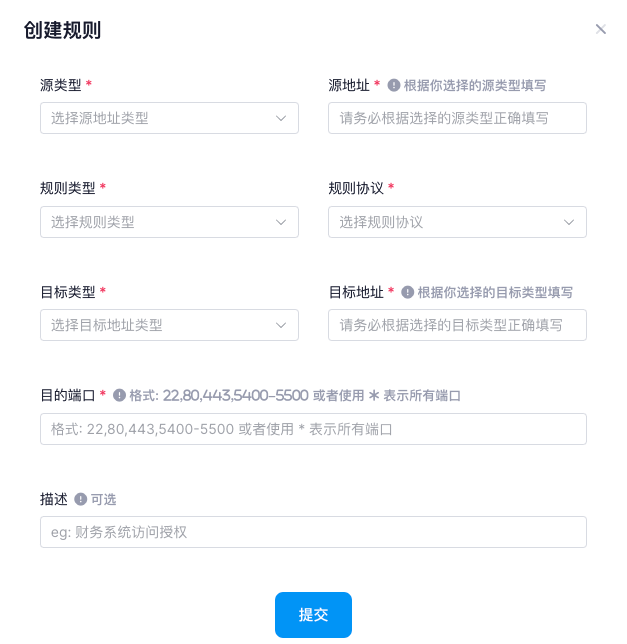Click the chevron arrow in 目标类型 select
Screen dimensions: 627x644
click(281, 326)
